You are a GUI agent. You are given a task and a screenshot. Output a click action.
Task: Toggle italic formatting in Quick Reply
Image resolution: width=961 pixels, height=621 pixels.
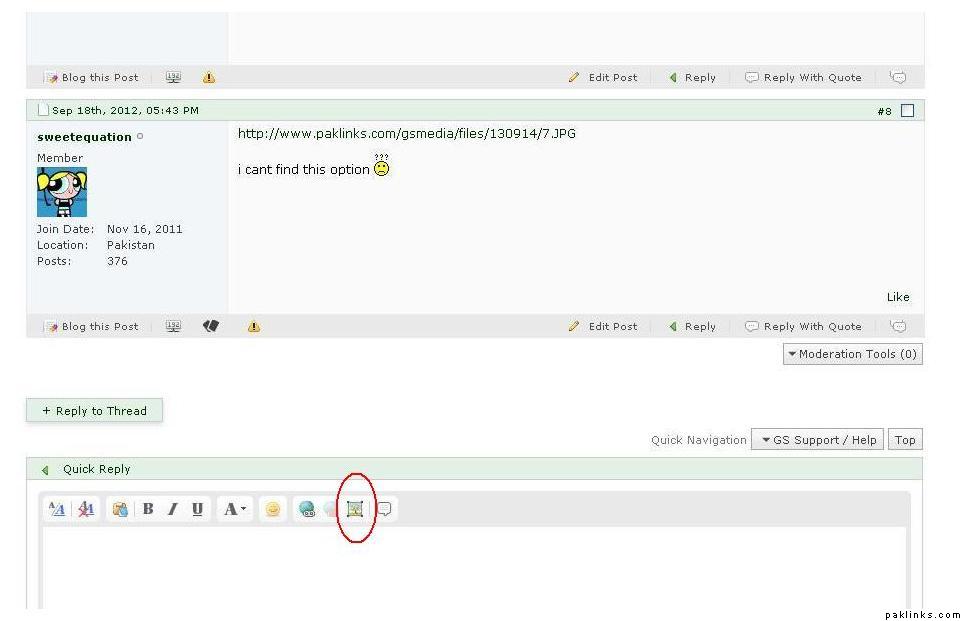click(172, 509)
